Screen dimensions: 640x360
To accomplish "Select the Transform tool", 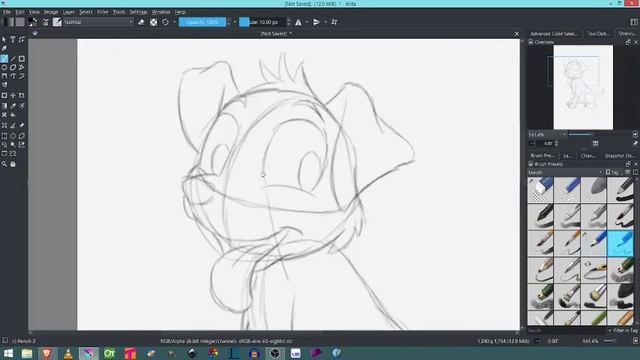I will (x=4, y=95).
